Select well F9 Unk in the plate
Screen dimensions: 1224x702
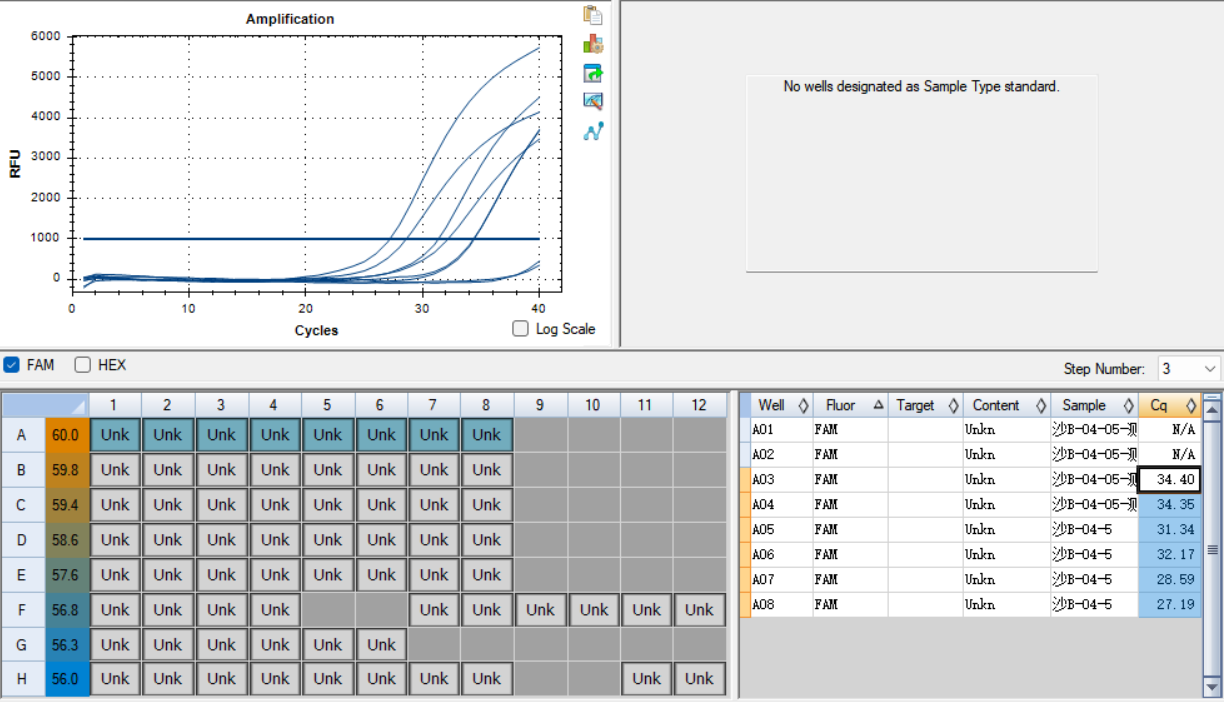540,610
